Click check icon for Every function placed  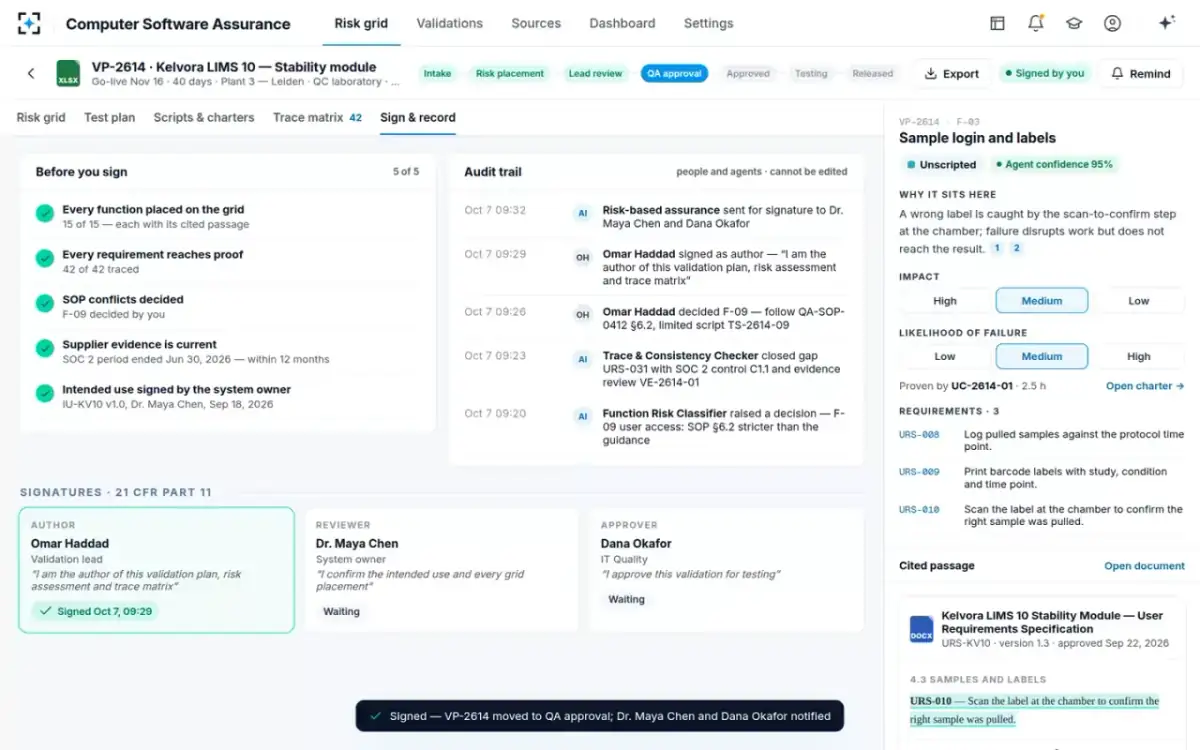[x=44, y=213]
